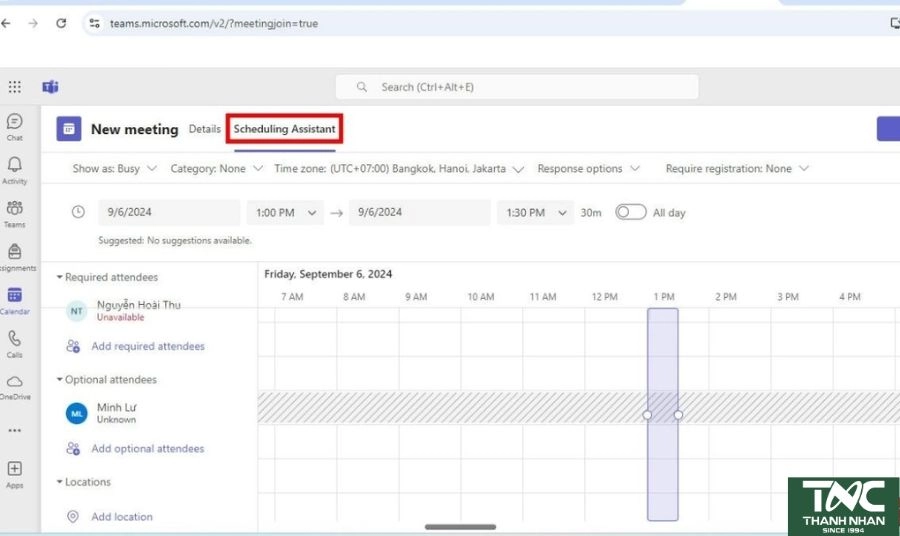
Task: Open the Response options dropdown
Action: pos(588,169)
